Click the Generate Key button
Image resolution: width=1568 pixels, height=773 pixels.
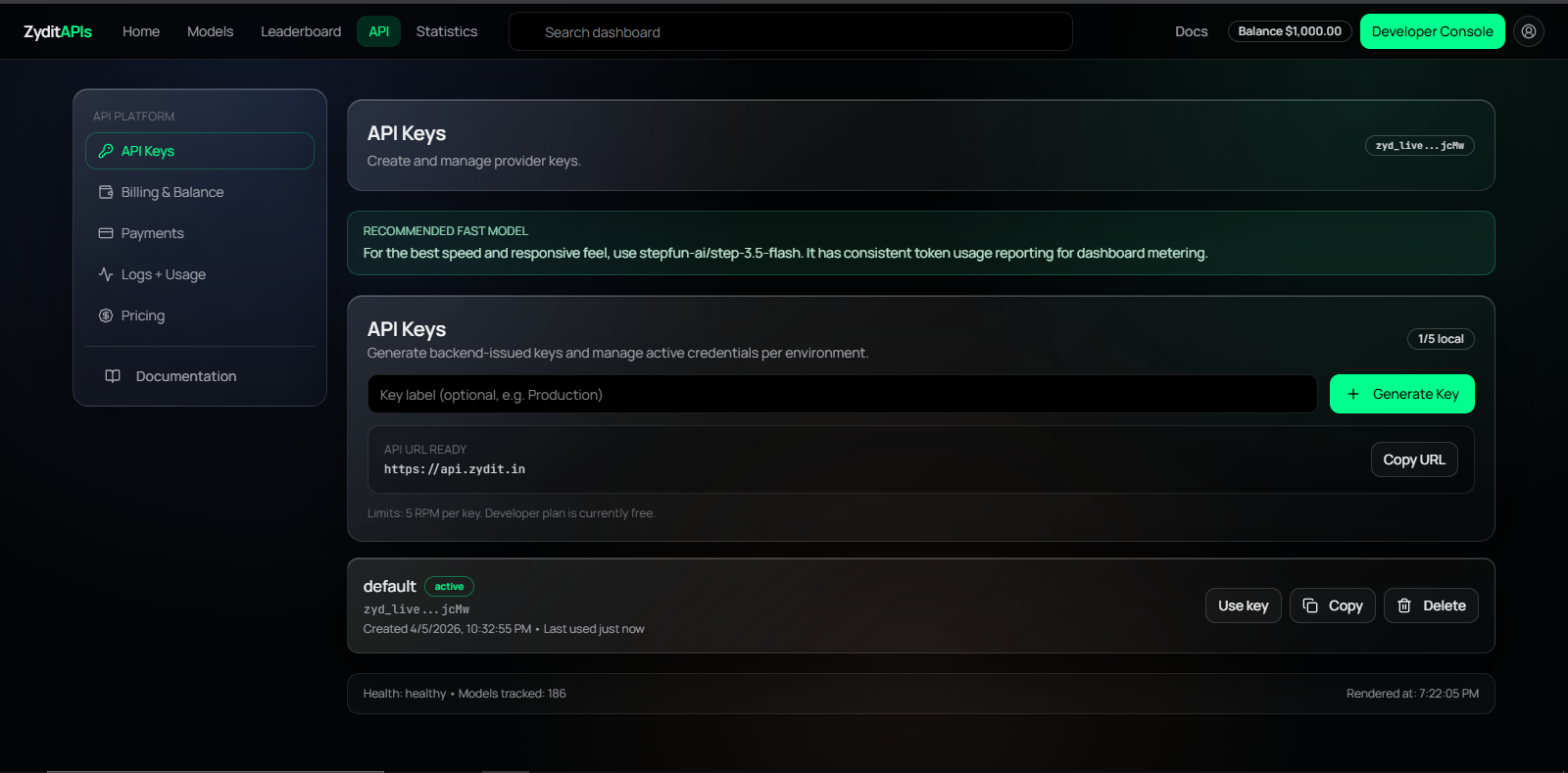1402,394
